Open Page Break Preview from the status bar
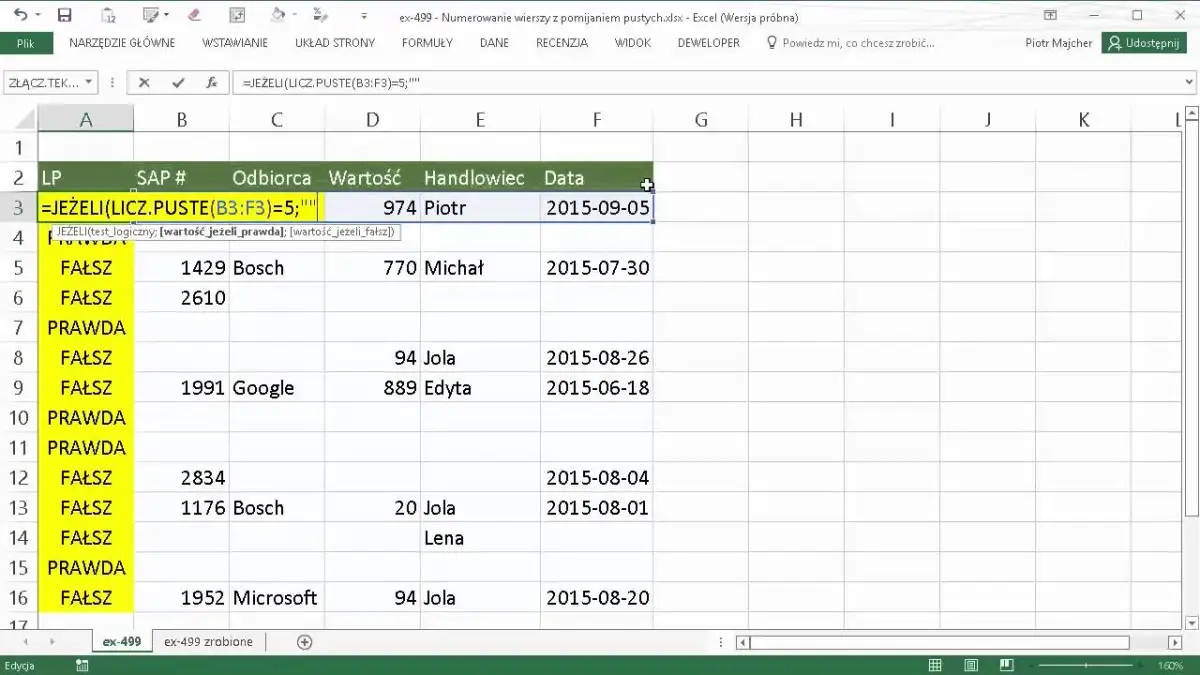This screenshot has width=1200, height=675. 1006,665
